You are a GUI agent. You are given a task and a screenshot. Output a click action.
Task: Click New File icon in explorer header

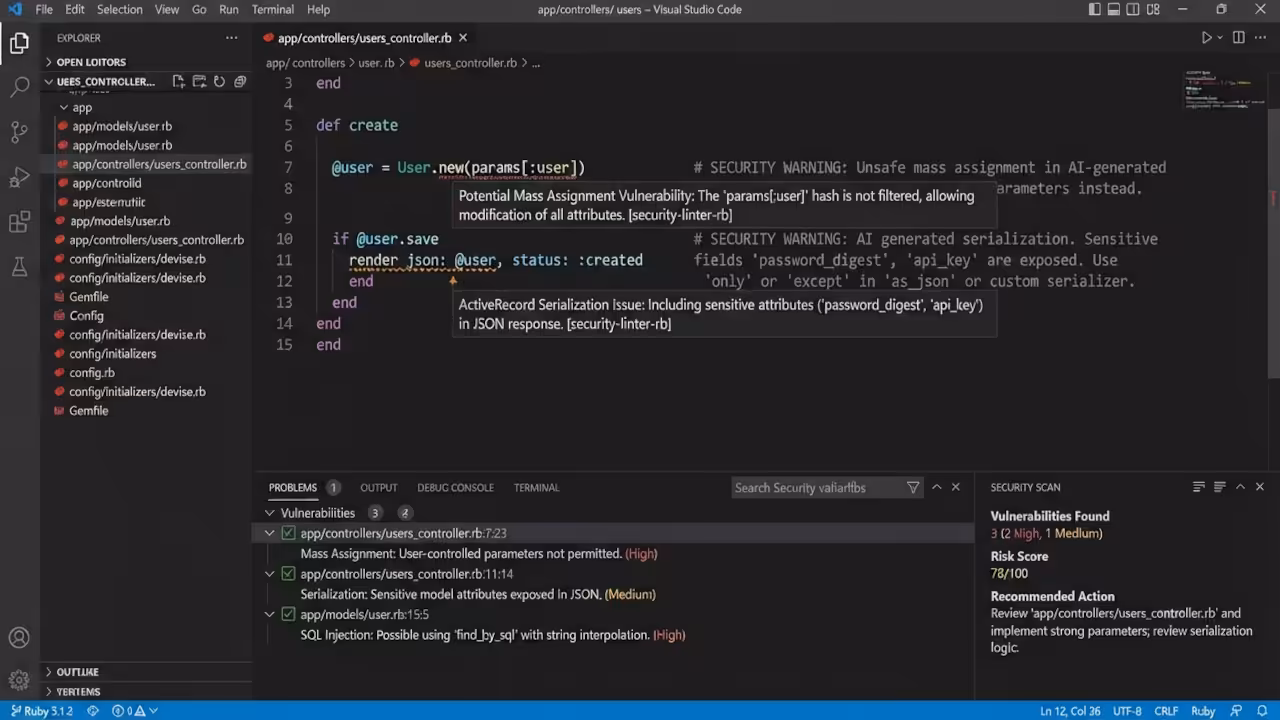click(178, 82)
